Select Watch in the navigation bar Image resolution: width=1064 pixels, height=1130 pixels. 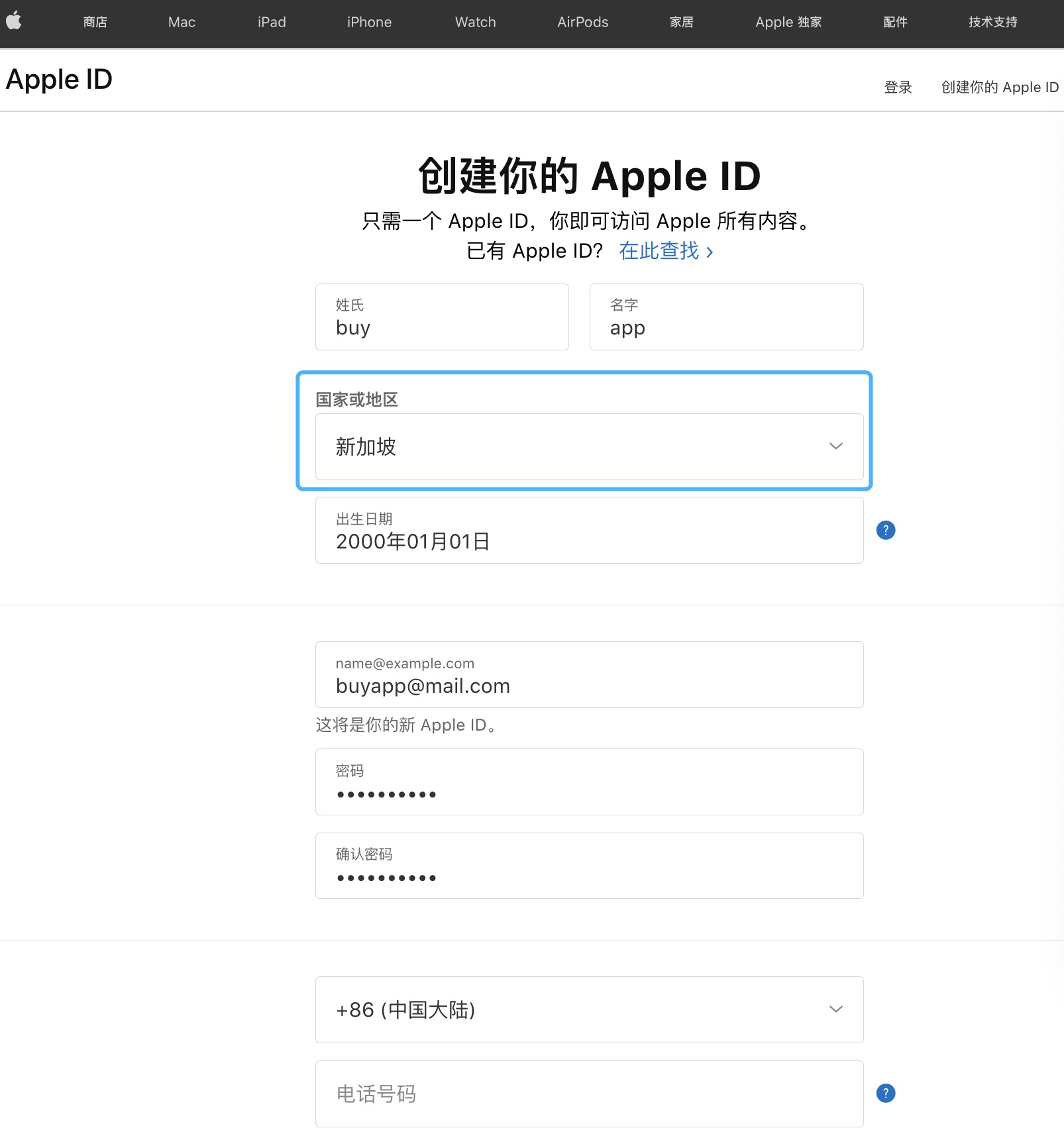click(475, 22)
